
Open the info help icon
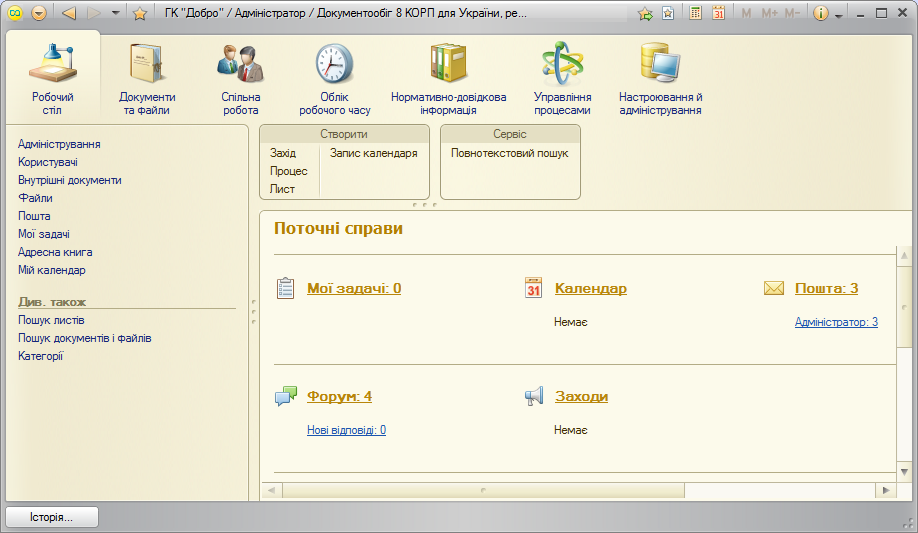tap(821, 13)
